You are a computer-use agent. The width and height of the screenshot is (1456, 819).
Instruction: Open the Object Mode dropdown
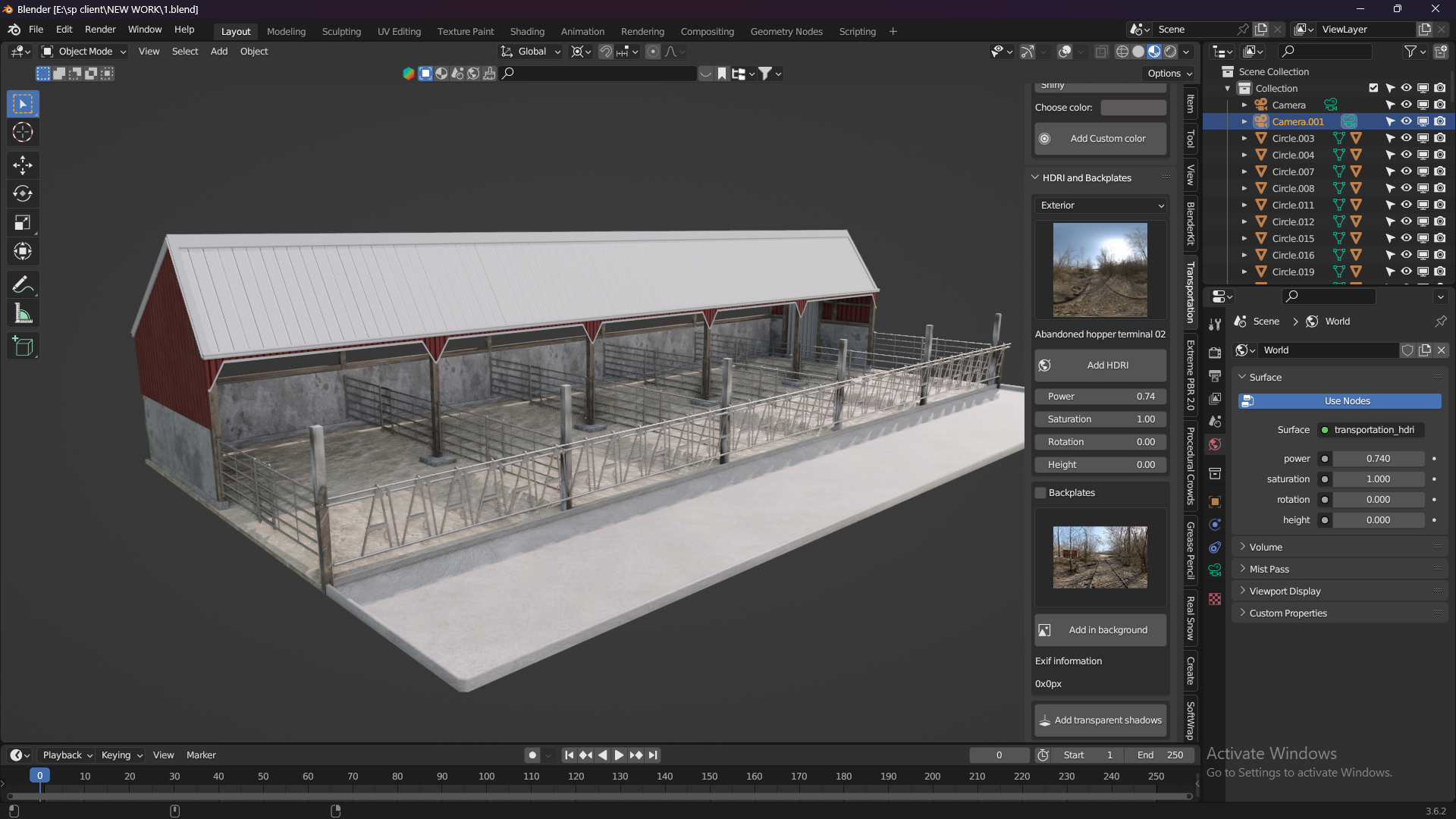click(x=83, y=51)
